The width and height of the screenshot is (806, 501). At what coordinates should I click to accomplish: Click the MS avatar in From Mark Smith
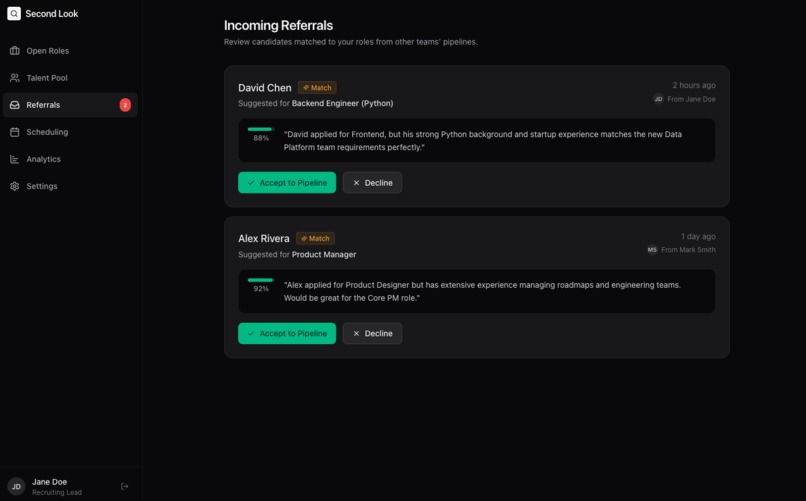tap(652, 250)
